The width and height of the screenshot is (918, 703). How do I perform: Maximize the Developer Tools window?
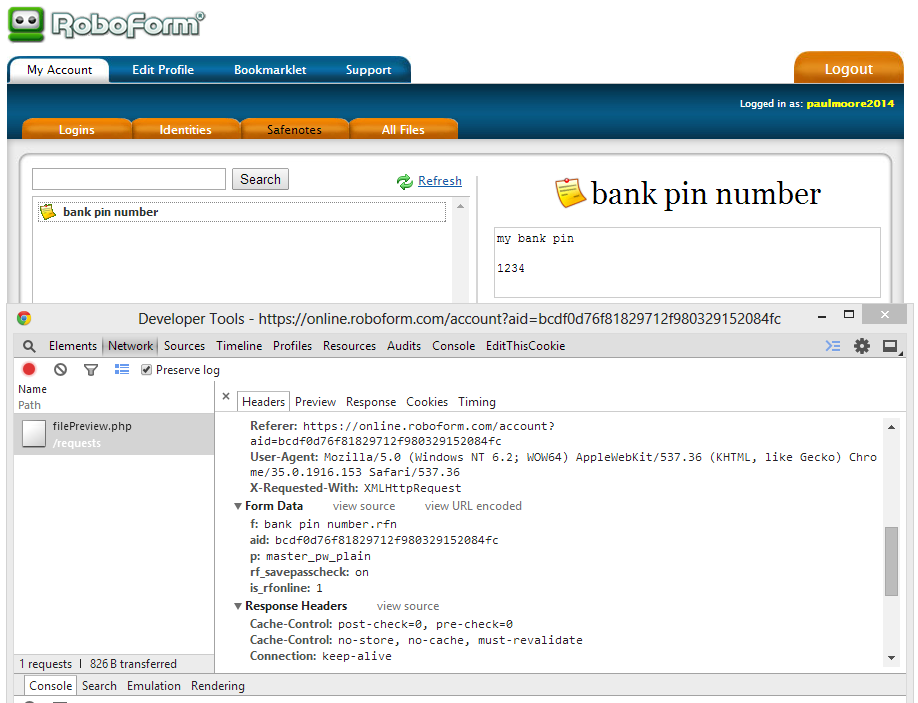(x=849, y=314)
